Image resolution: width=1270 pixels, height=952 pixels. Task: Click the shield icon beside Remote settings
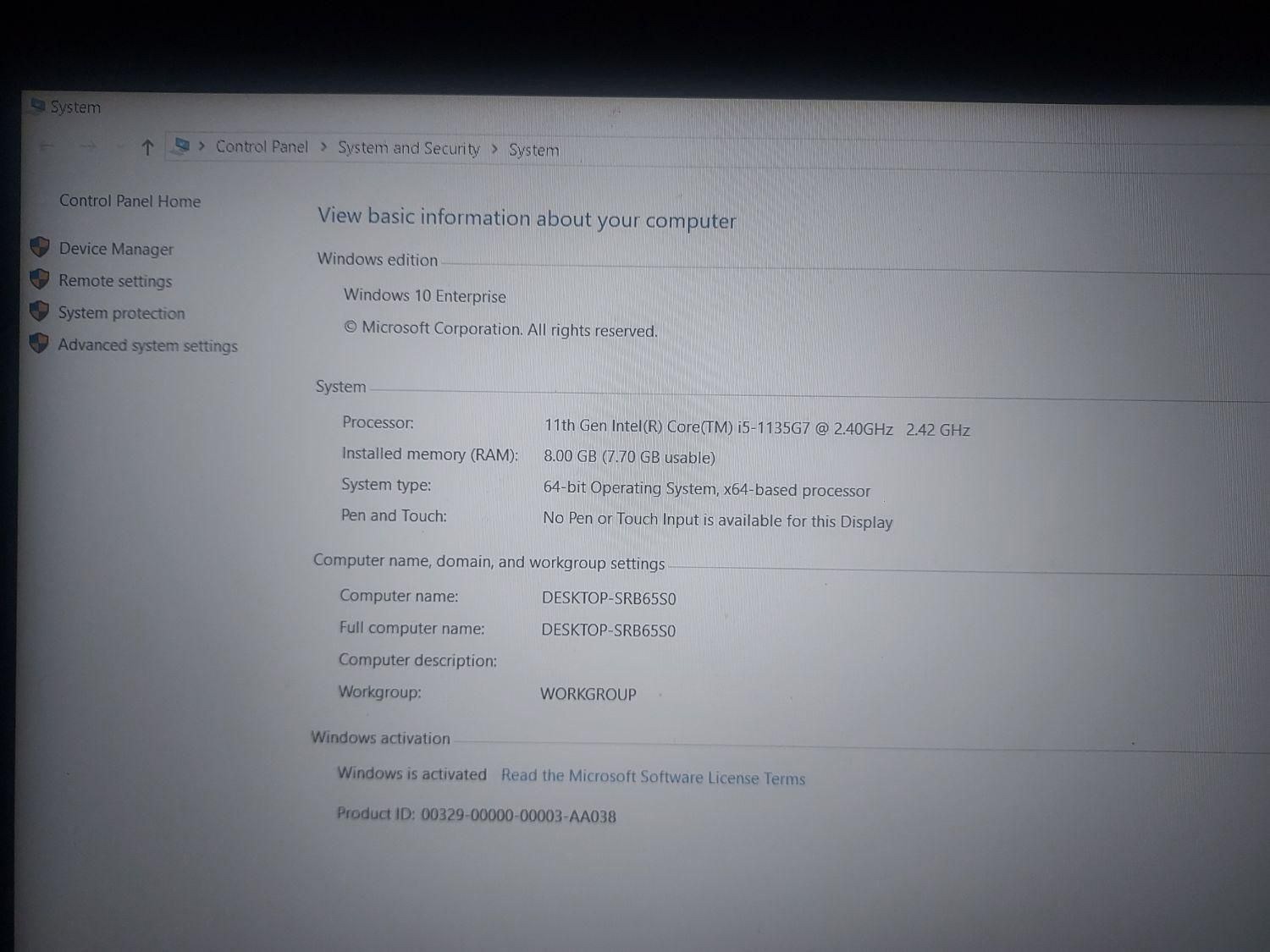(39, 278)
